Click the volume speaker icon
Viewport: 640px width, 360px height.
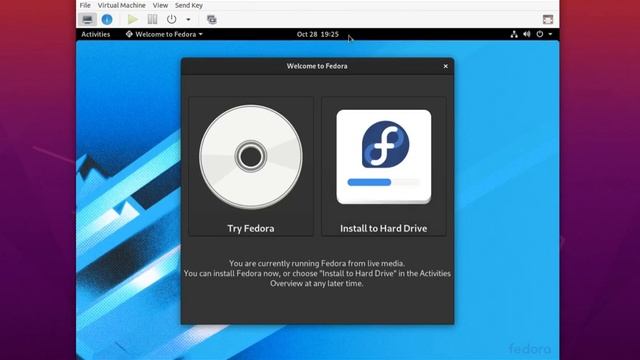pyautogui.click(x=527, y=34)
